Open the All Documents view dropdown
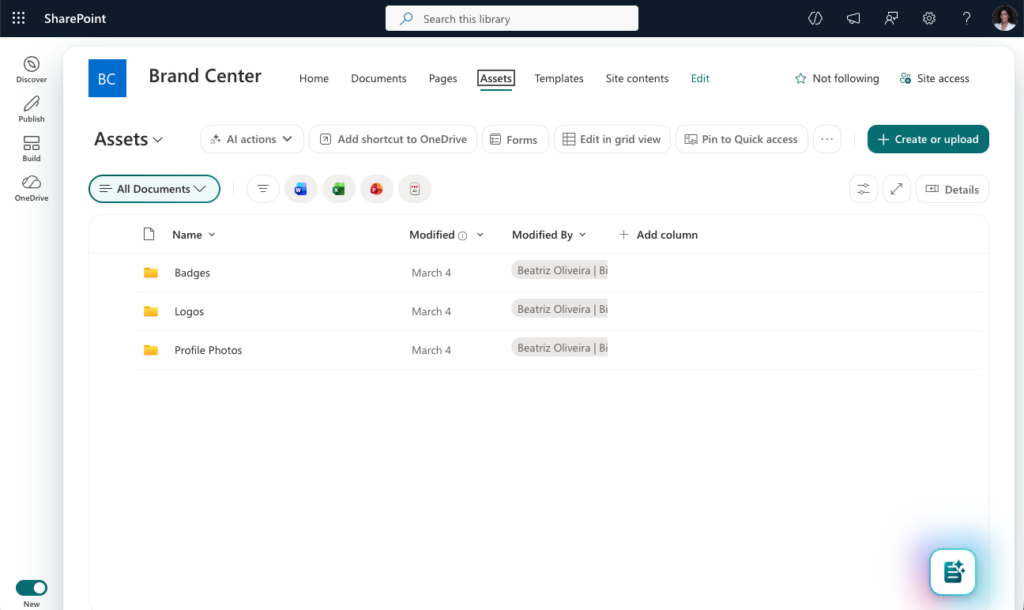This screenshot has height=610, width=1024. 154,189
